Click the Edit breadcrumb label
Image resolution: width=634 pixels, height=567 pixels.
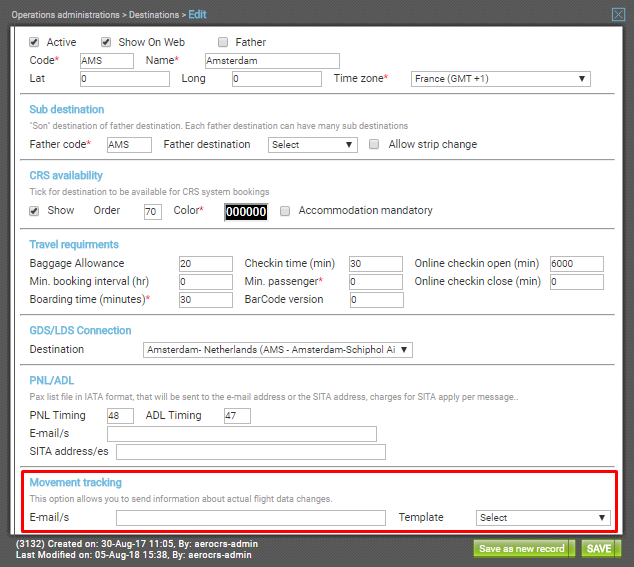pos(197,15)
